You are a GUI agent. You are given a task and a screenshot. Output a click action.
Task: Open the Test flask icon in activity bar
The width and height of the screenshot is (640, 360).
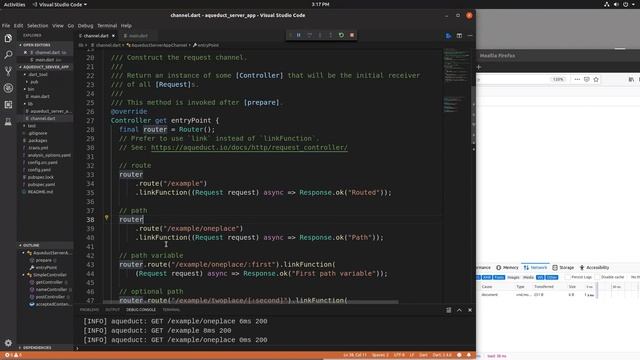8,122
